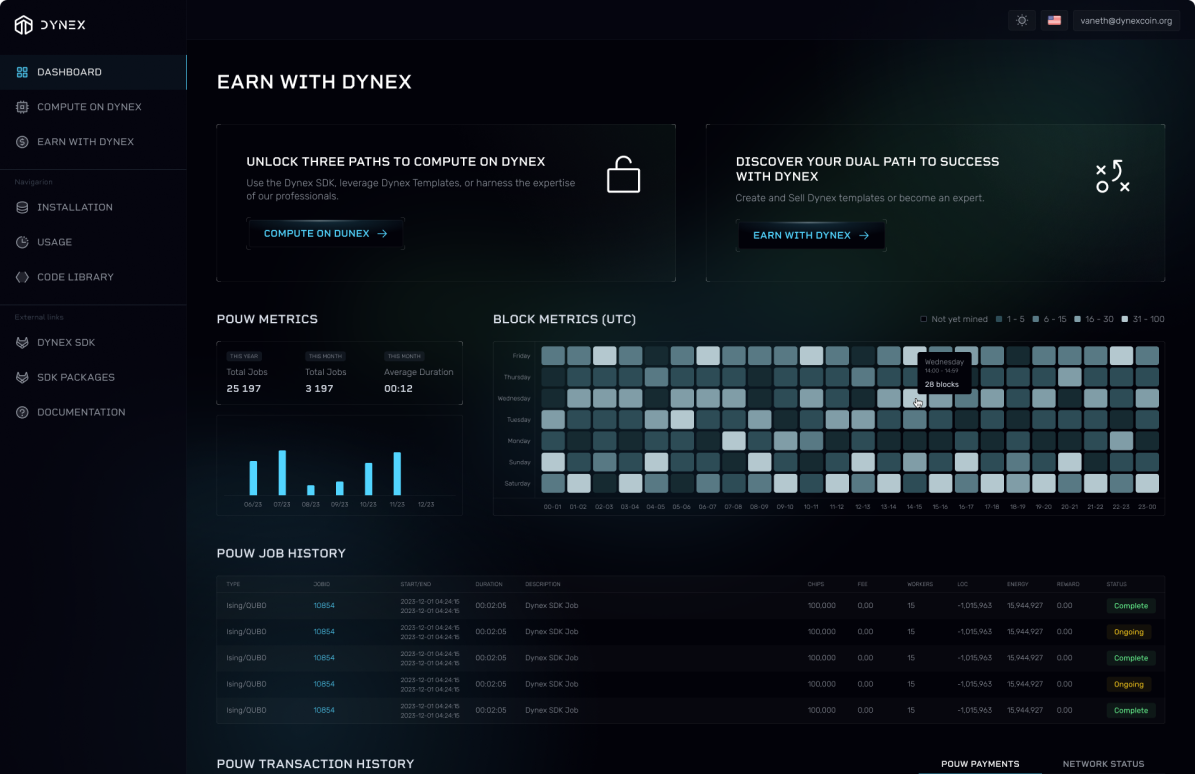Viewport: 1195px width, 774px height.
Task: Select the Installation database icon
Action: point(22,207)
